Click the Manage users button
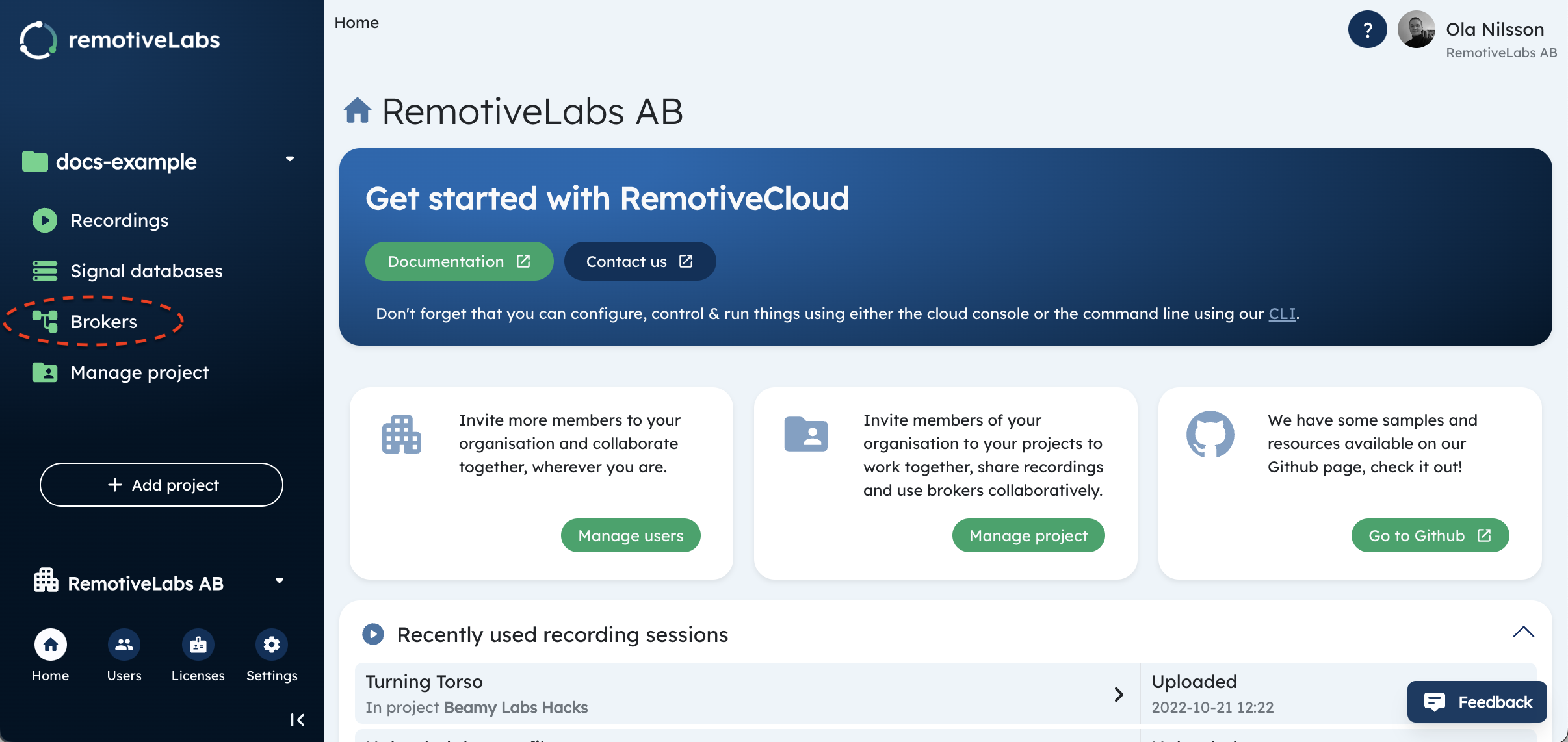 [631, 535]
